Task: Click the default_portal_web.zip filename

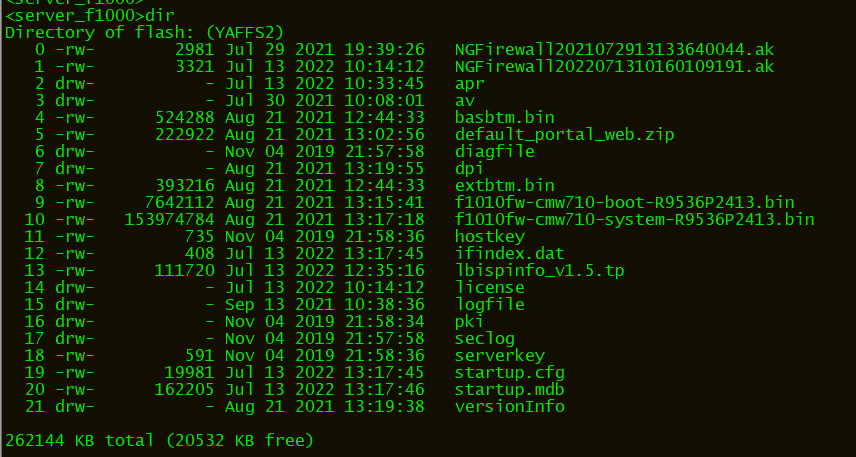Action: (x=565, y=134)
